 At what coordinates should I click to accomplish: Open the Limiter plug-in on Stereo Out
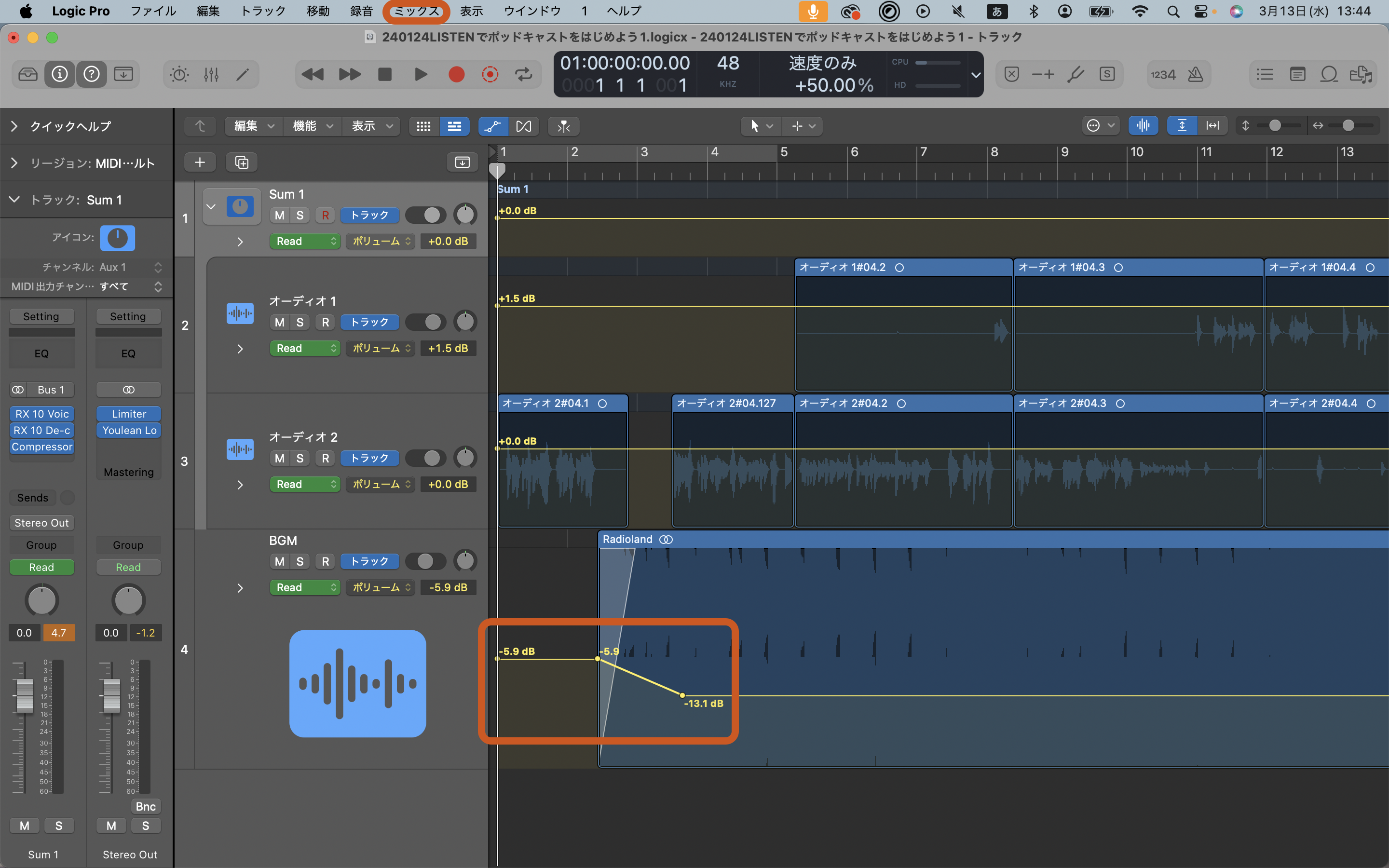[x=129, y=414]
